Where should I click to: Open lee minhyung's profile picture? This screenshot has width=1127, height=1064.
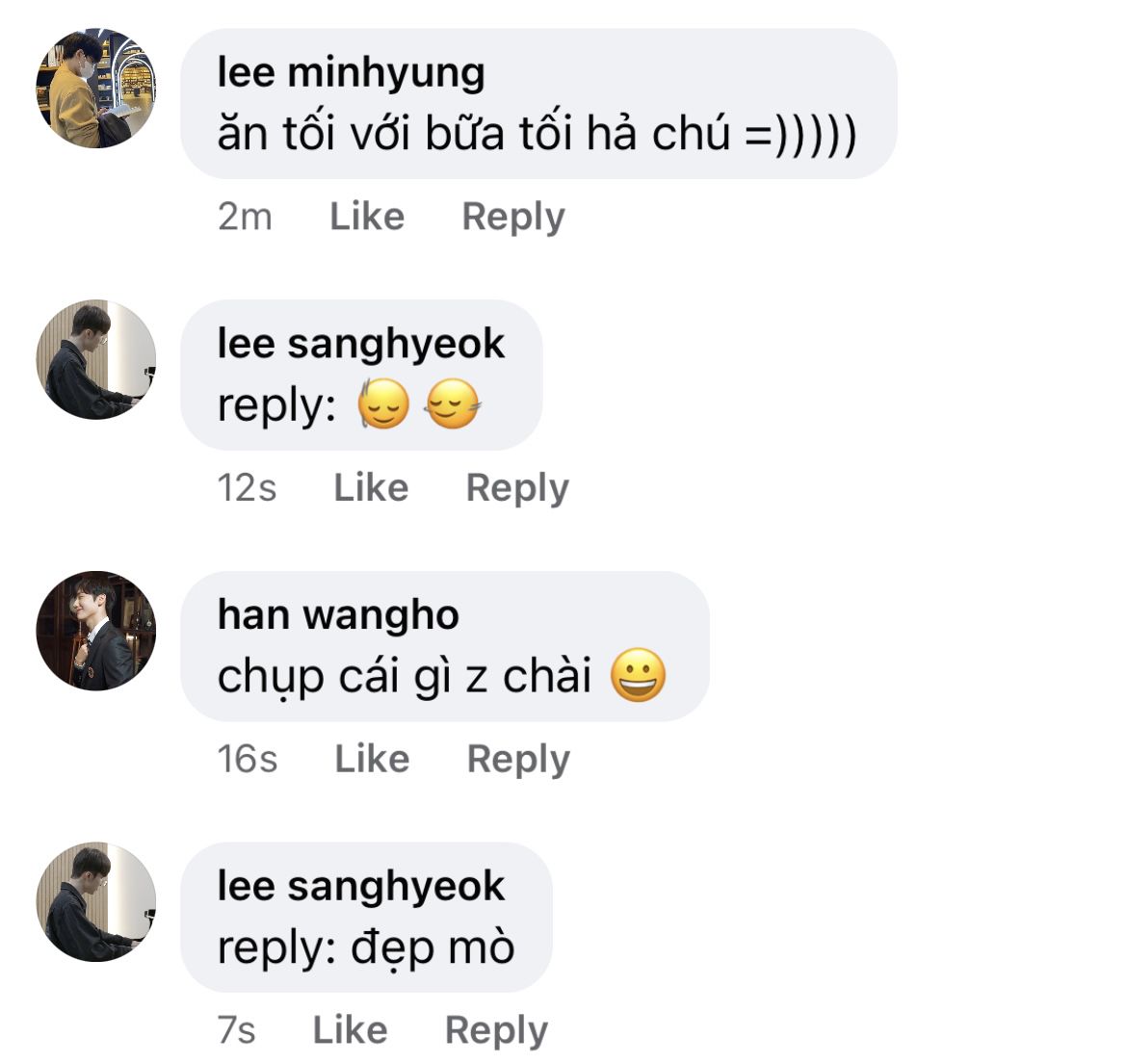point(95,89)
